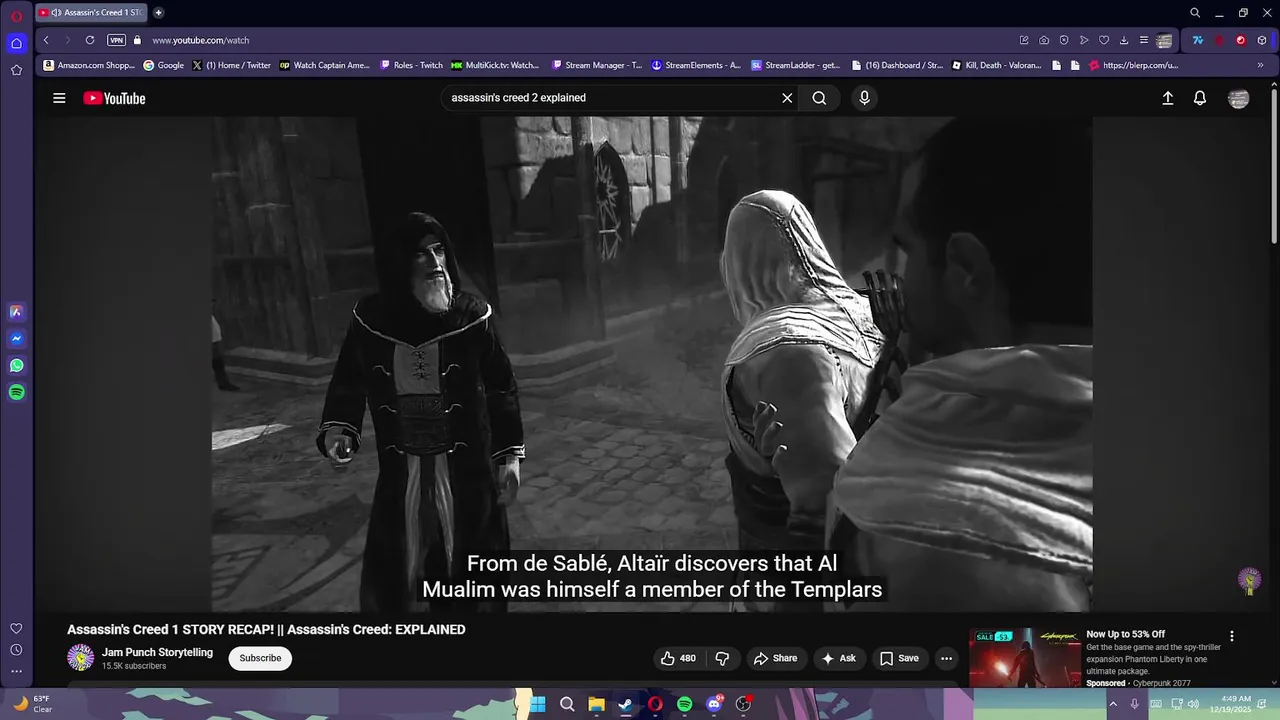Open Spotify in the Opera sidebar
Image resolution: width=1280 pixels, height=720 pixels.
16,393
